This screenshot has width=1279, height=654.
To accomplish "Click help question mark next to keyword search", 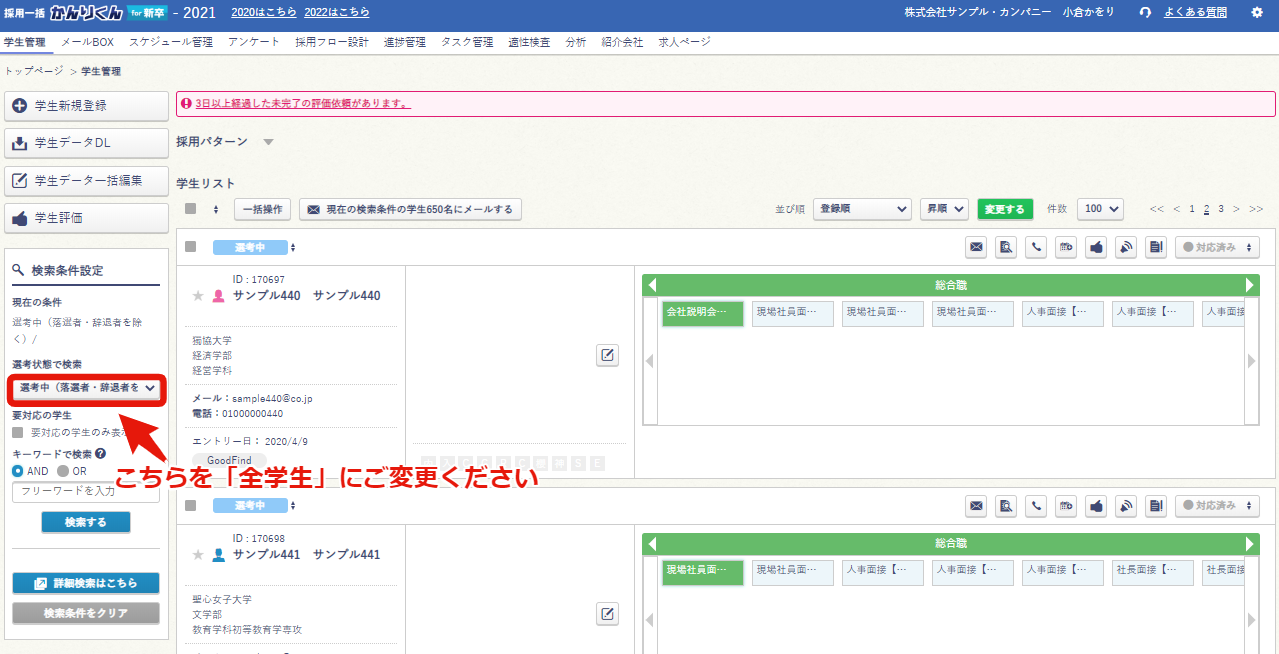I will coord(100,454).
